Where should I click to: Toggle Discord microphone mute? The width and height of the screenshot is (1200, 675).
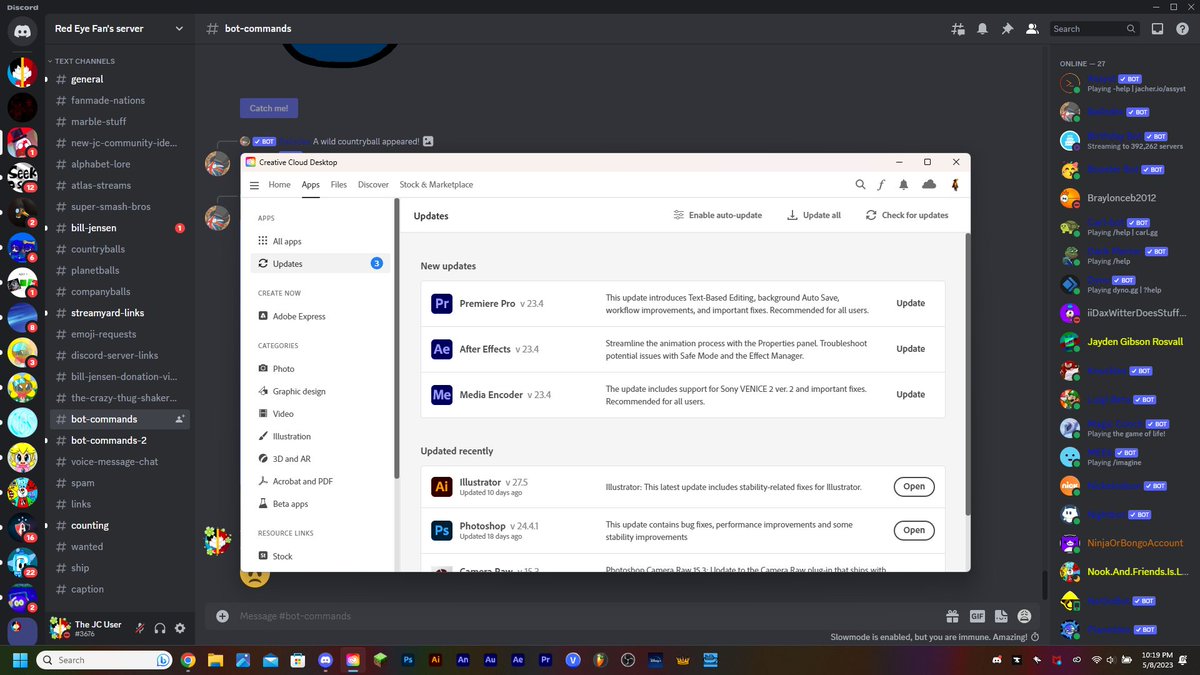pyautogui.click(x=141, y=628)
